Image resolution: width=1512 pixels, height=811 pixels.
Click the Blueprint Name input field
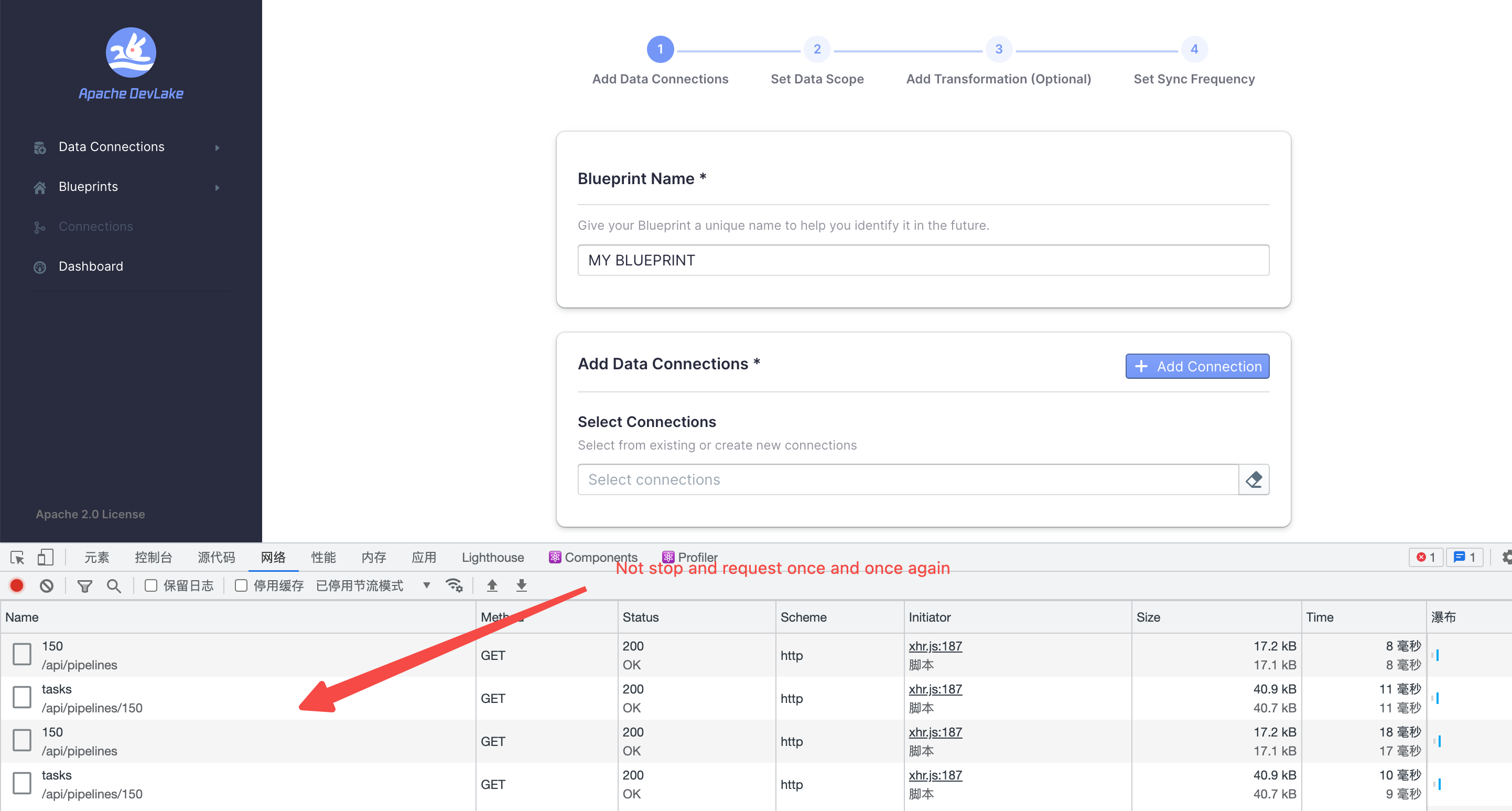pyautogui.click(x=923, y=260)
